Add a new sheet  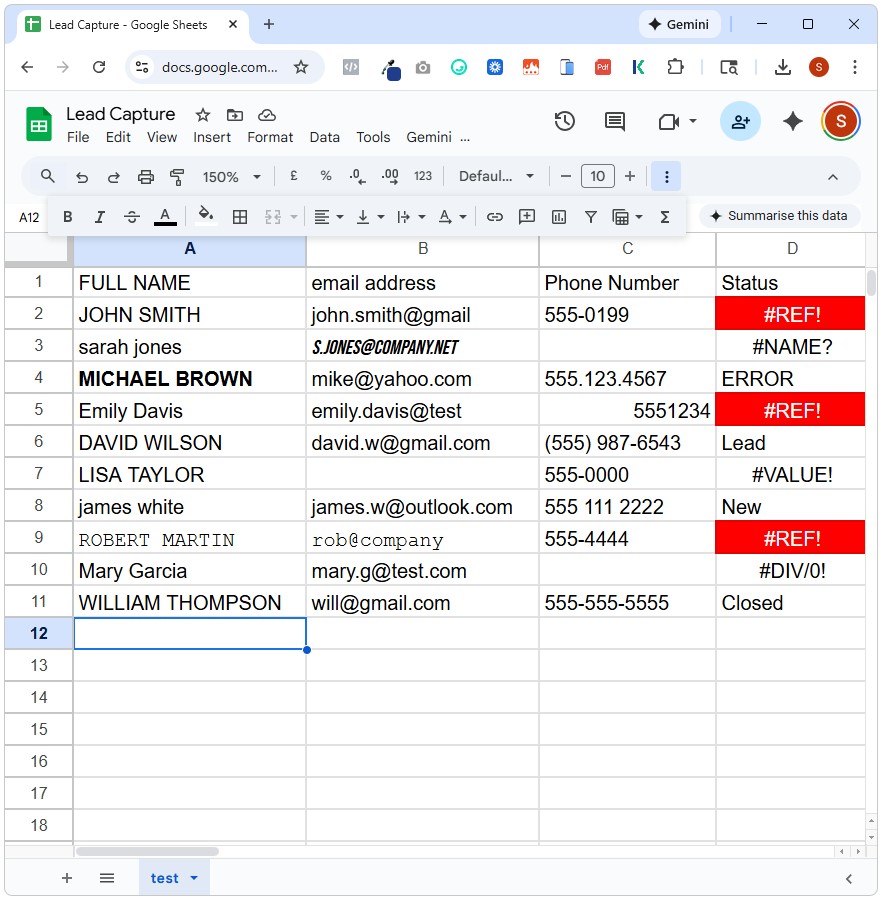(x=67, y=878)
